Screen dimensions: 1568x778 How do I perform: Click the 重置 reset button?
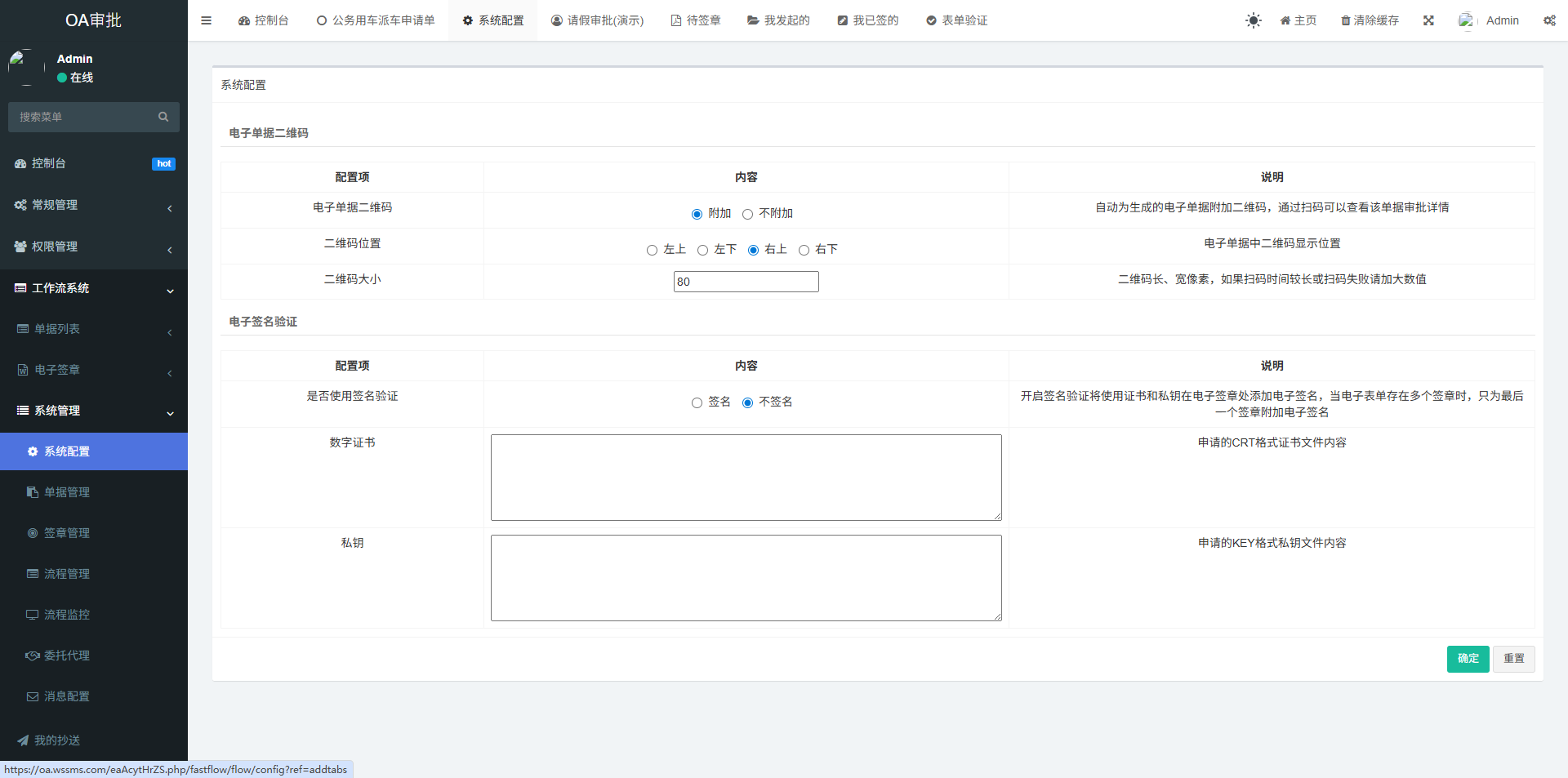tap(1513, 659)
